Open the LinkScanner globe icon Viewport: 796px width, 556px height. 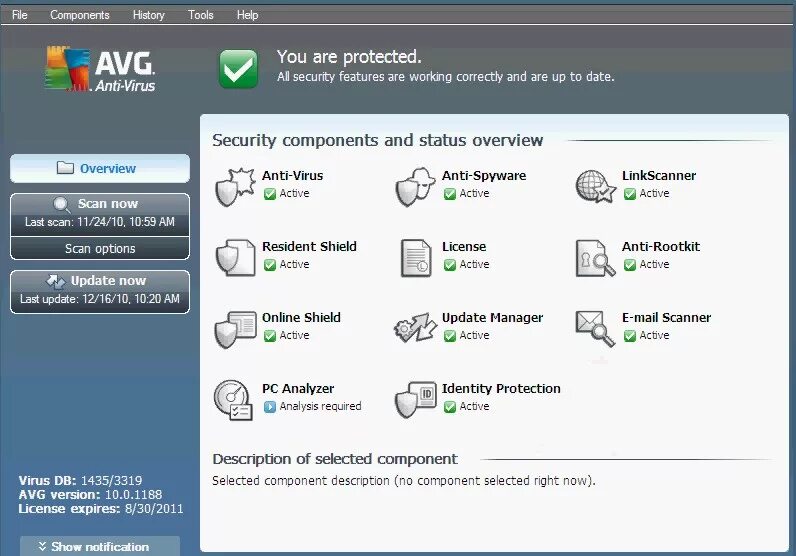[x=595, y=187]
